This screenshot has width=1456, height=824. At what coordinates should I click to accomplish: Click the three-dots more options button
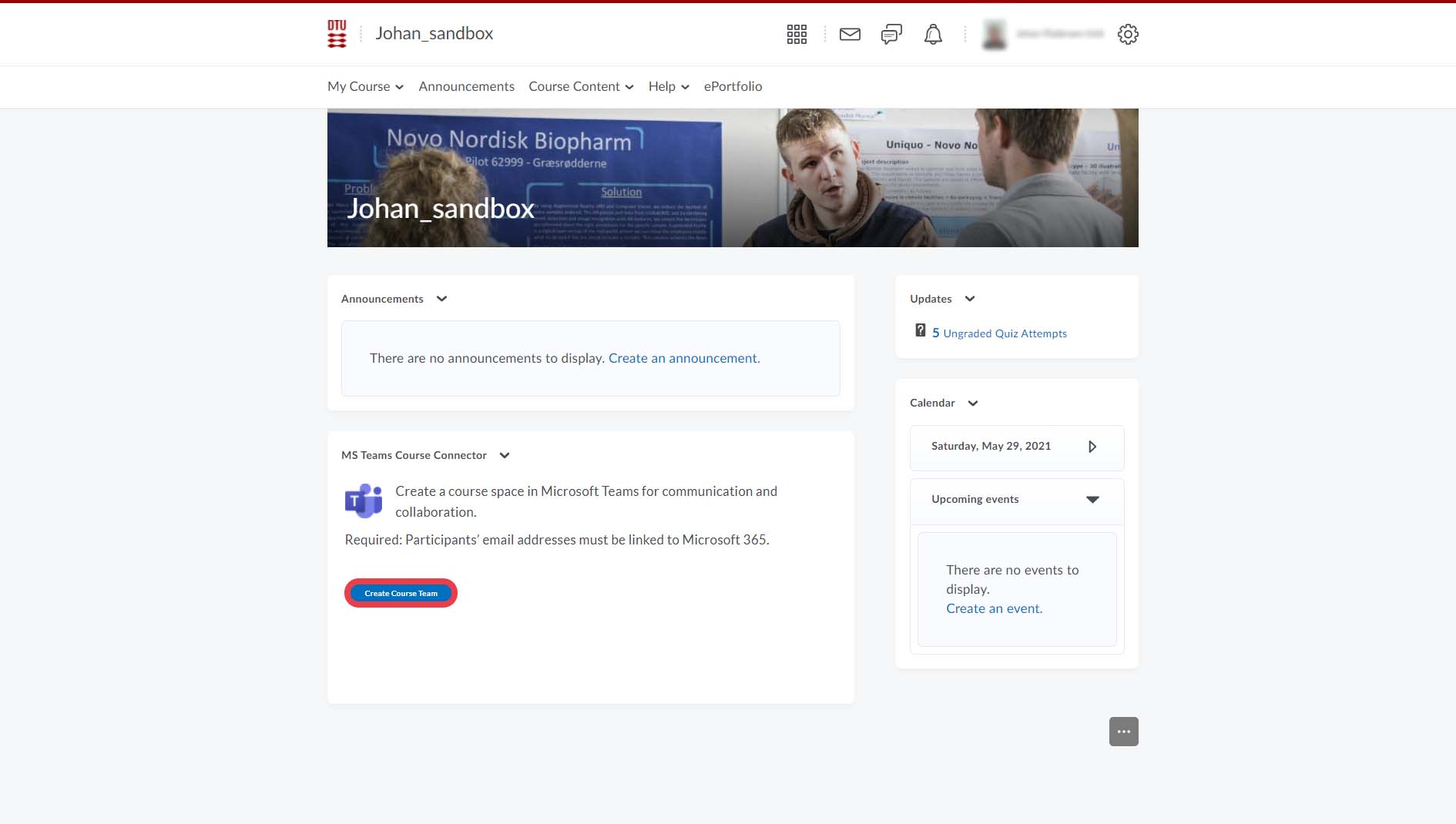1123,732
